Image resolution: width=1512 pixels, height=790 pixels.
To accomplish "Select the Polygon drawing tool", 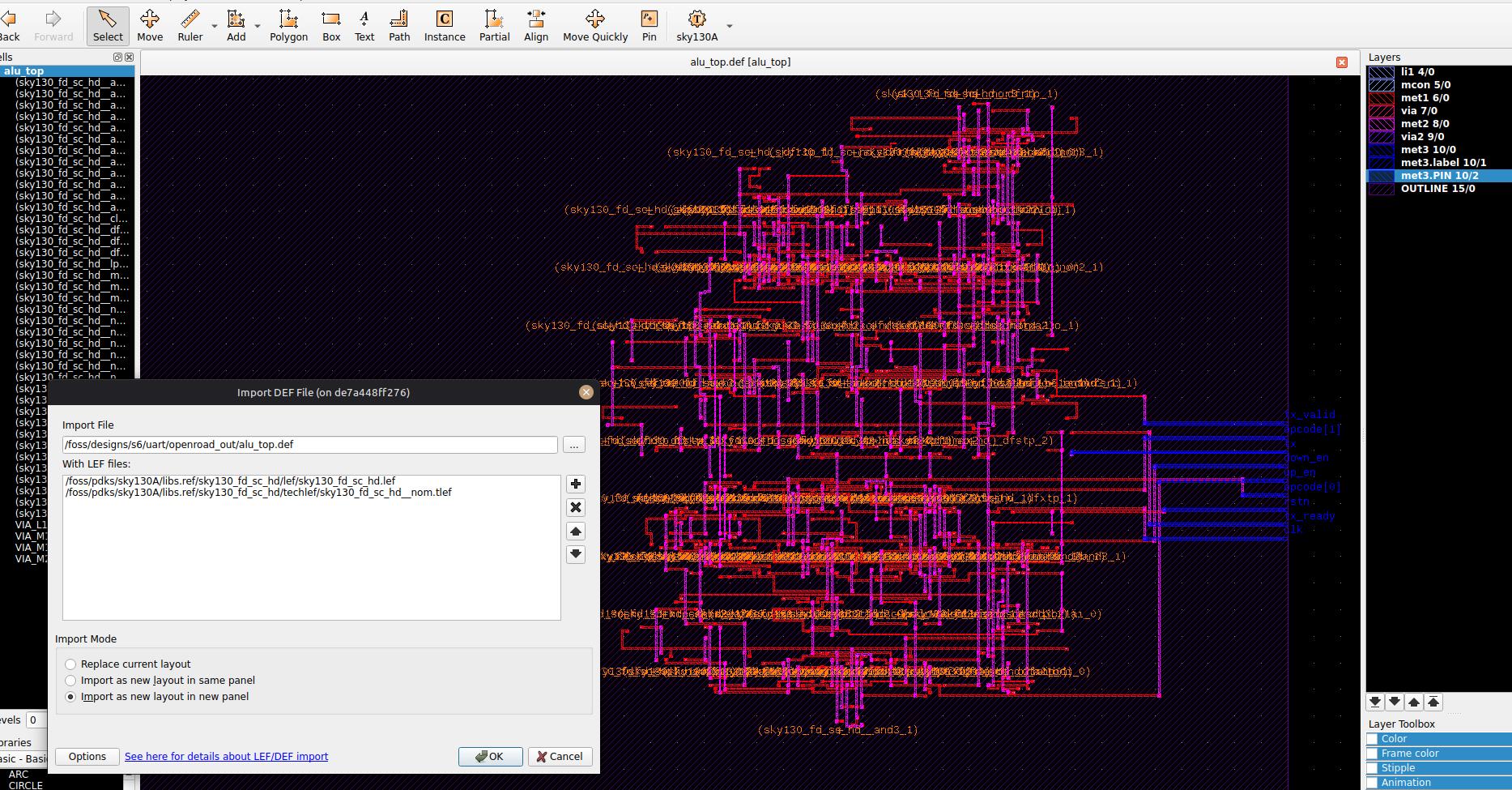I will (x=288, y=25).
